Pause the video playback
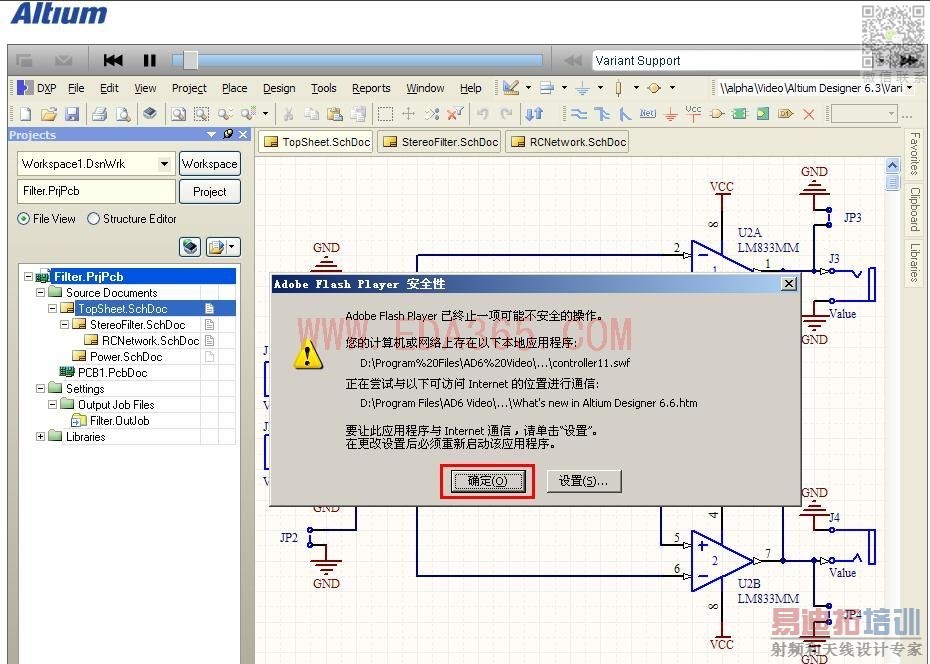 149,60
